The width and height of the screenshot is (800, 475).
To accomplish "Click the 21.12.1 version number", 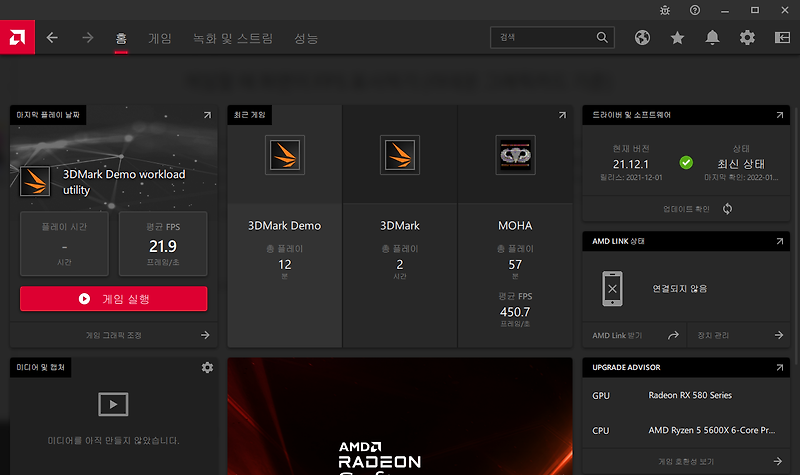I will click(x=631, y=164).
